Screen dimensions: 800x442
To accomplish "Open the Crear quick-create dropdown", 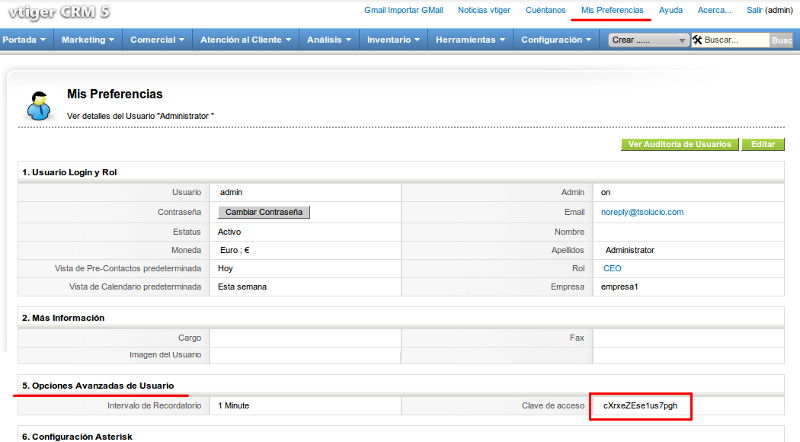I will [x=648, y=40].
